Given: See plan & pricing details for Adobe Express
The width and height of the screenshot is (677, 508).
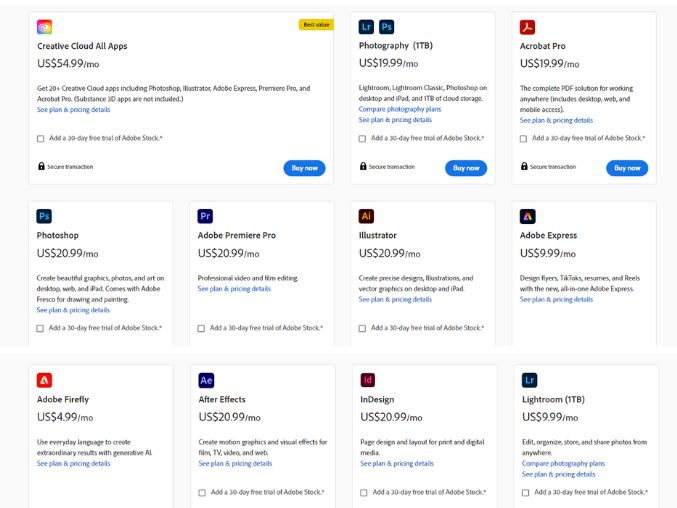Looking at the screenshot, I should 556,300.
